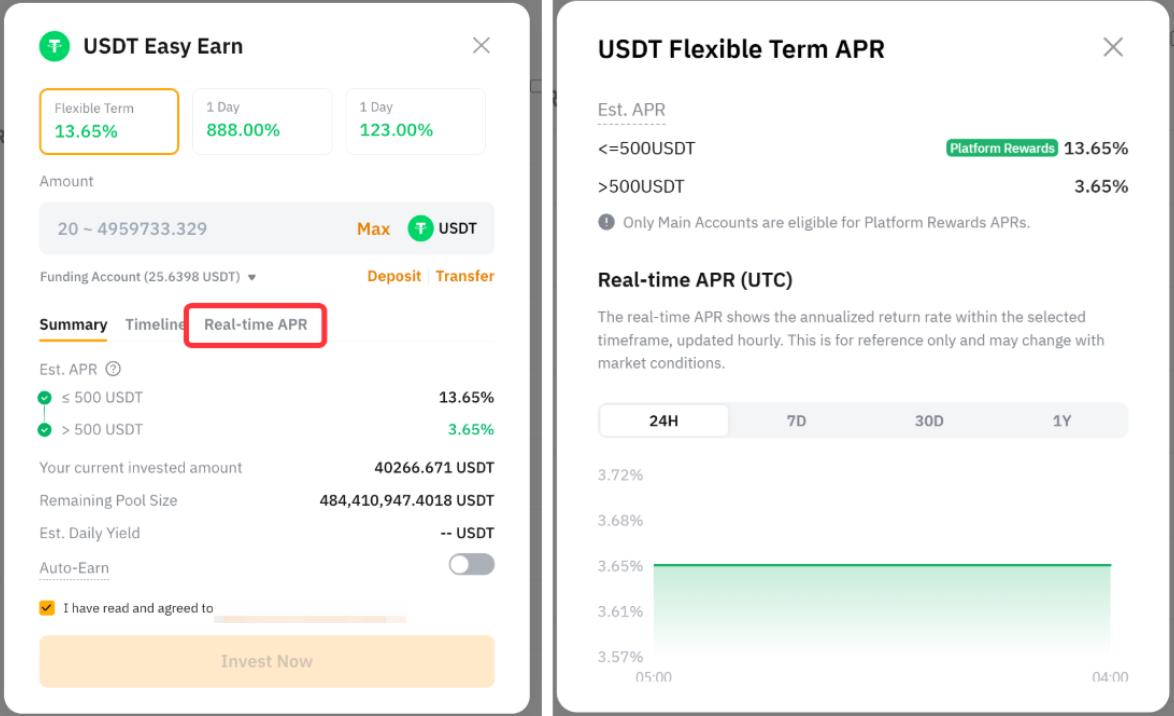Click the Max amount button

pyautogui.click(x=373, y=229)
